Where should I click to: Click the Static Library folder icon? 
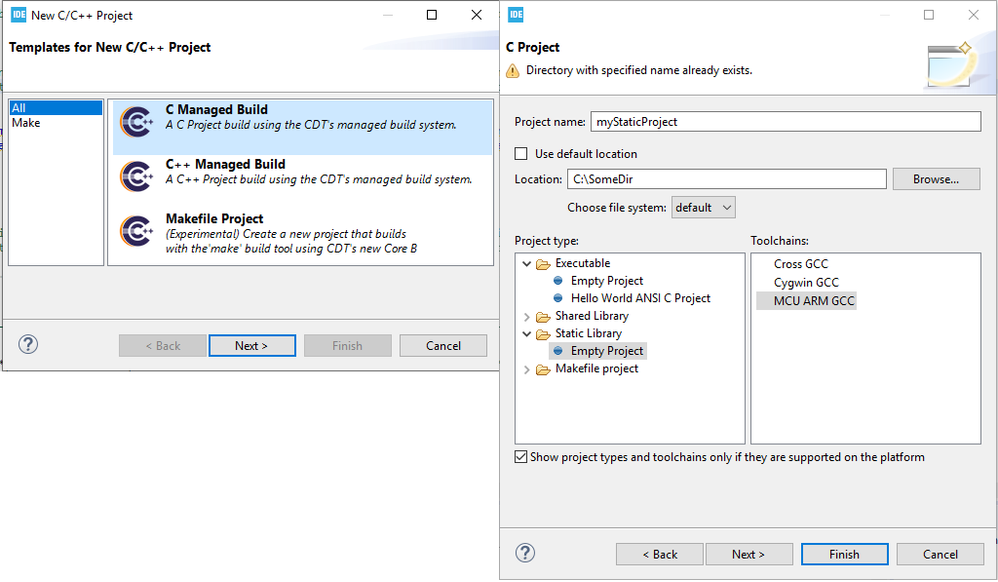(x=543, y=334)
